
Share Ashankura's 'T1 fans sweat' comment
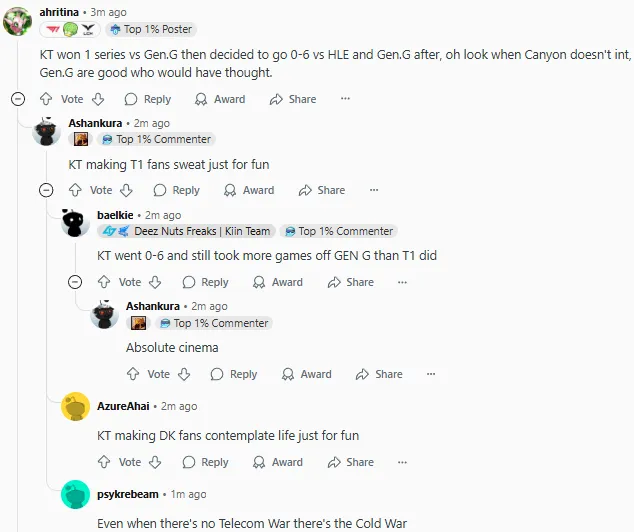coord(322,190)
